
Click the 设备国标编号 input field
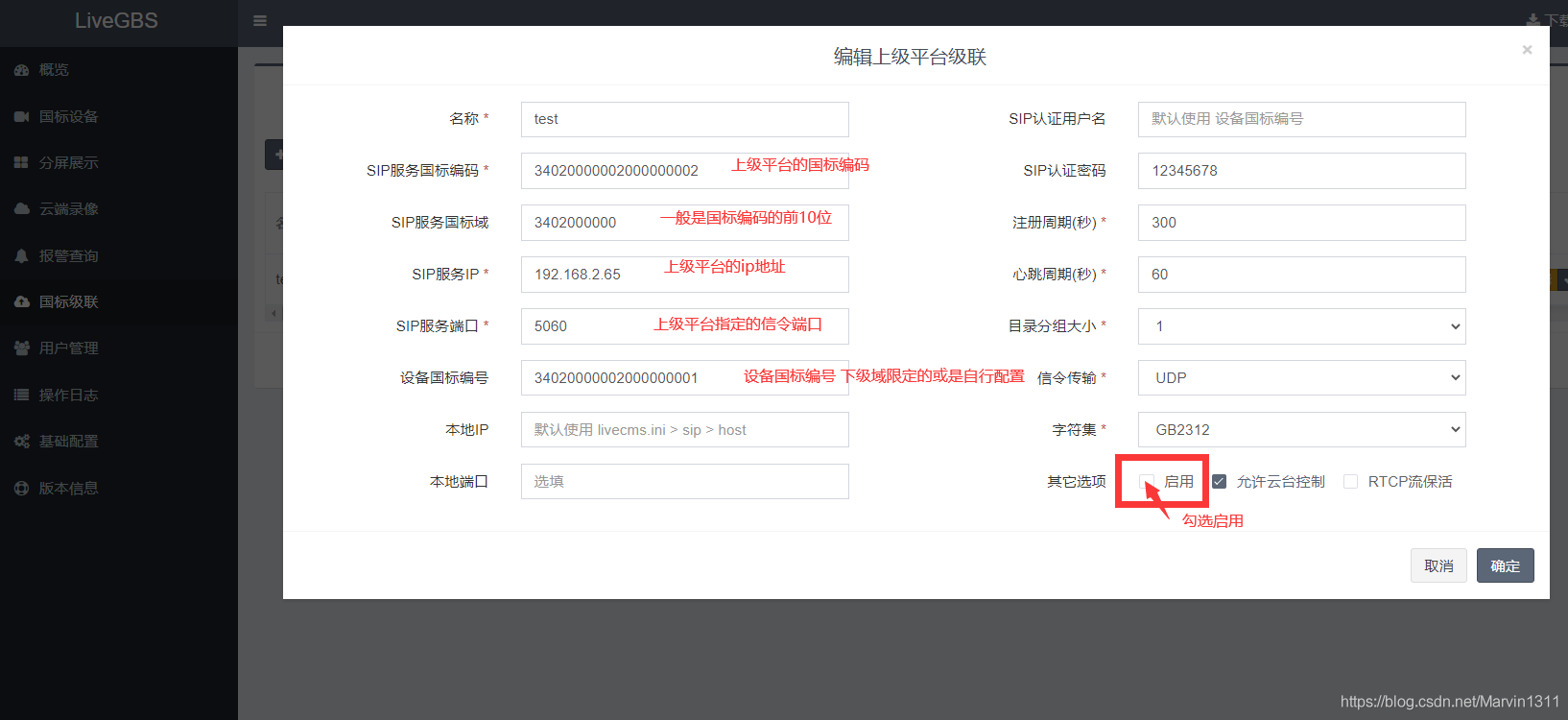coord(685,378)
